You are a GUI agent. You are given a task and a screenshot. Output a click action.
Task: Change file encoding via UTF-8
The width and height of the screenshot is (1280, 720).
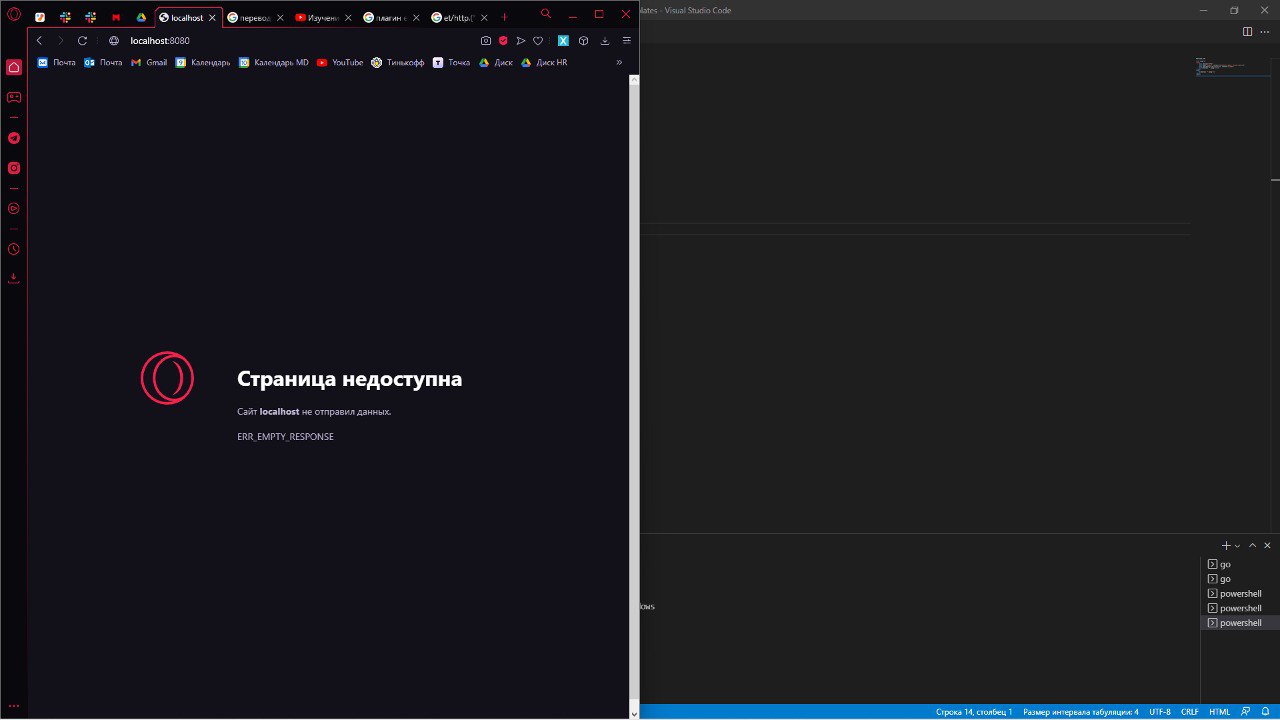point(1160,712)
